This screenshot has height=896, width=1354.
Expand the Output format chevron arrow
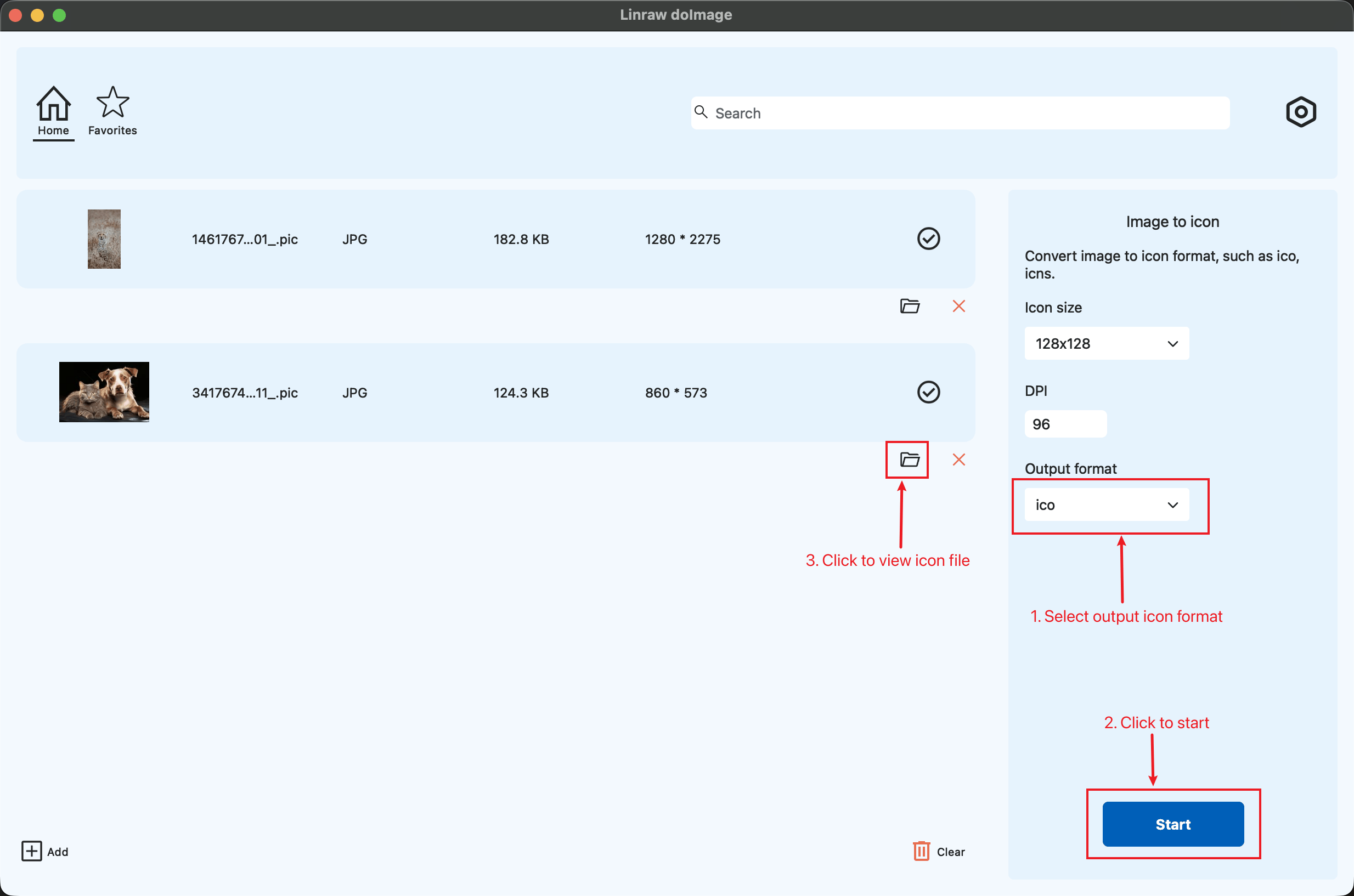(x=1174, y=505)
